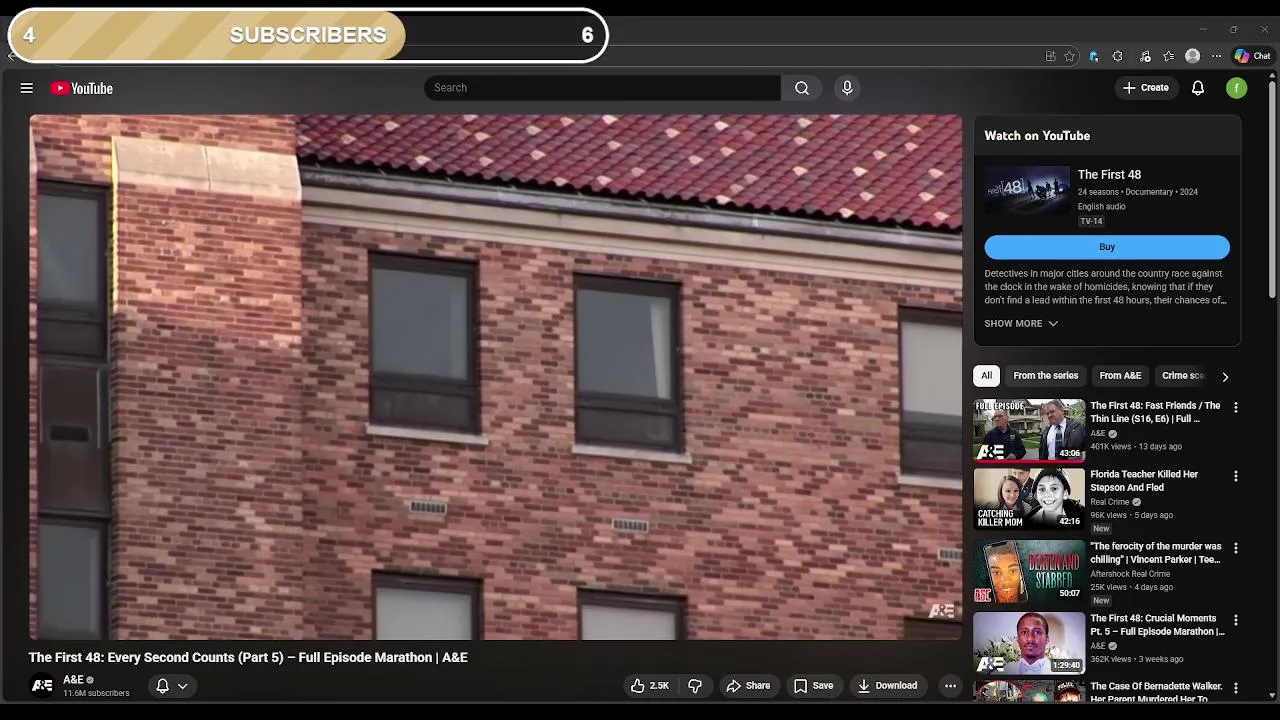Show next category chips with arrow
This screenshot has width=1280, height=720.
click(x=1225, y=377)
